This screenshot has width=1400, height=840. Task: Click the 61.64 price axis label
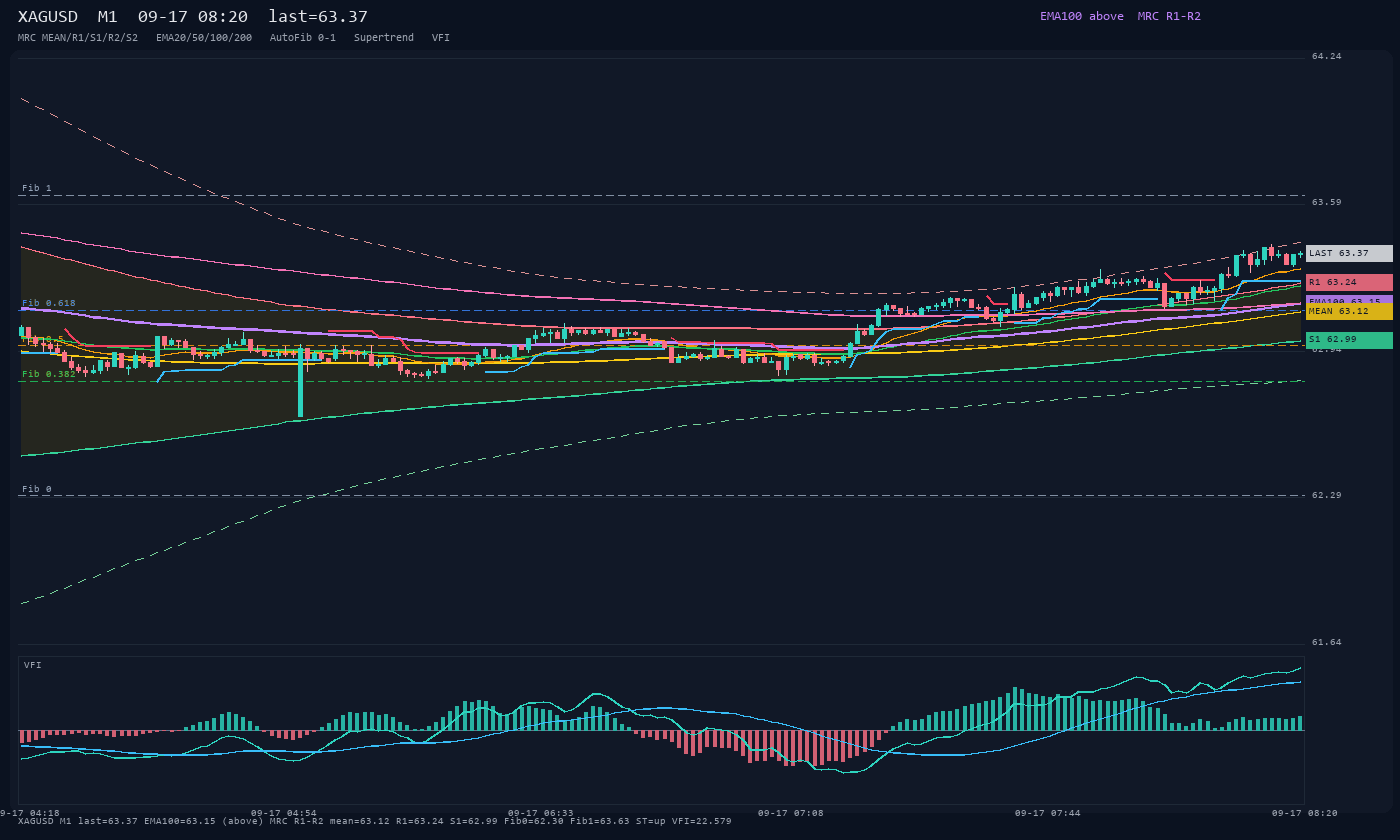(x=1327, y=642)
